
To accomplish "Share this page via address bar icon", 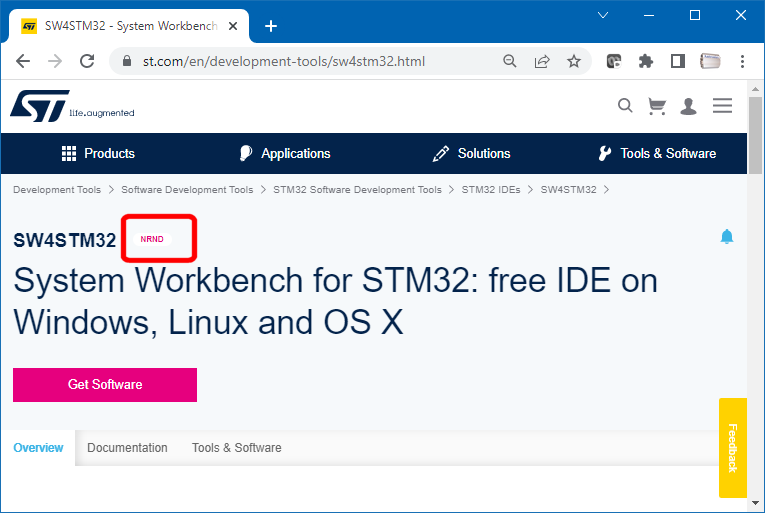I will coord(542,61).
